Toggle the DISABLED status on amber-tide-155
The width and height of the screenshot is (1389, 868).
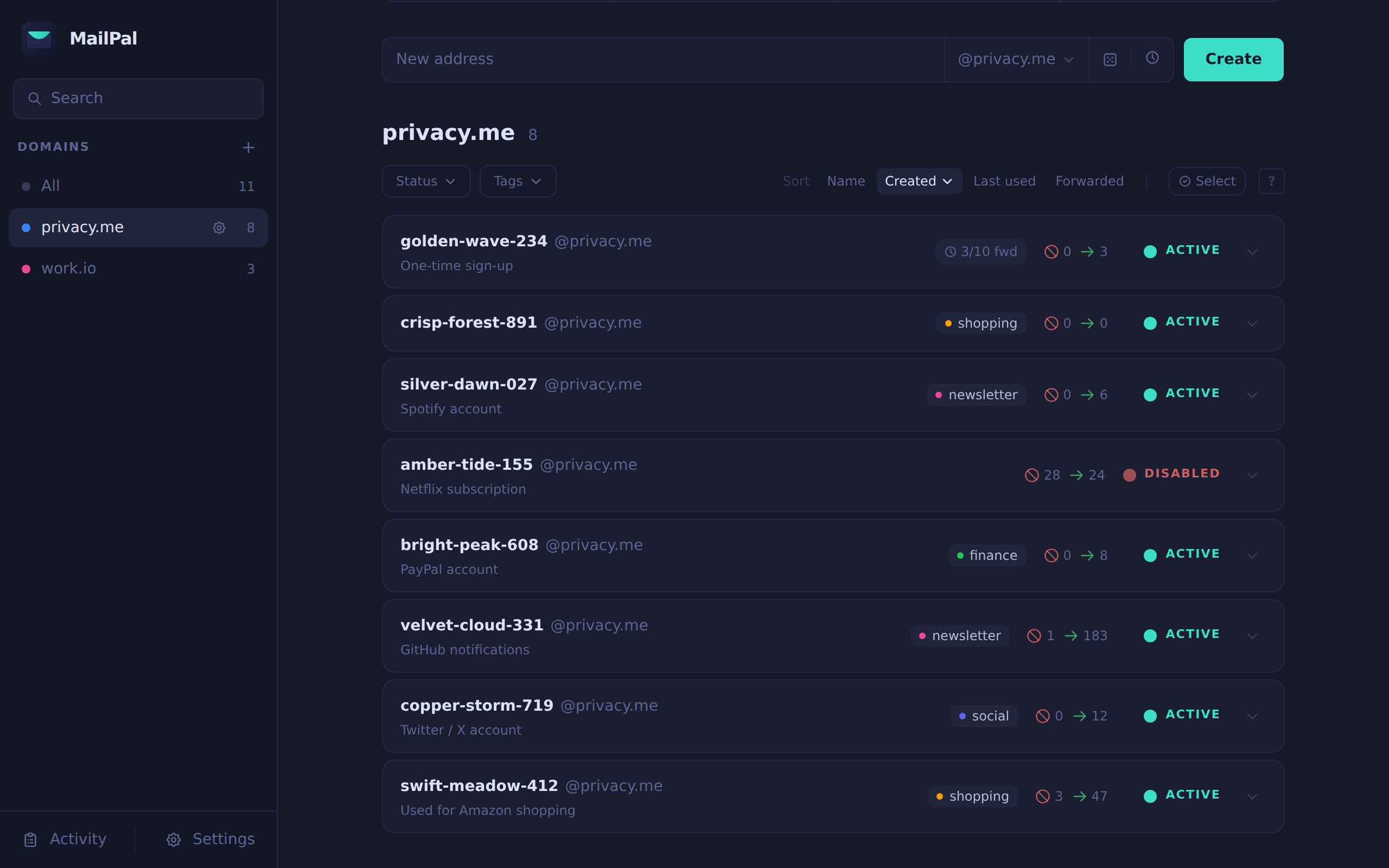coord(1171,474)
